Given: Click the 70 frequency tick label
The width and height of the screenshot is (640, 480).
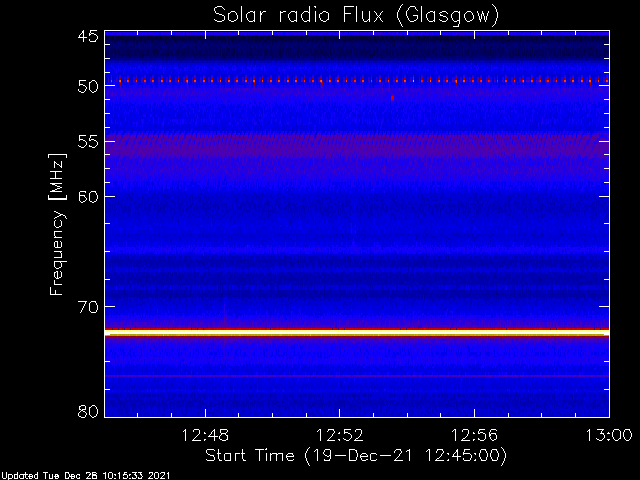Looking at the screenshot, I should [x=88, y=307].
